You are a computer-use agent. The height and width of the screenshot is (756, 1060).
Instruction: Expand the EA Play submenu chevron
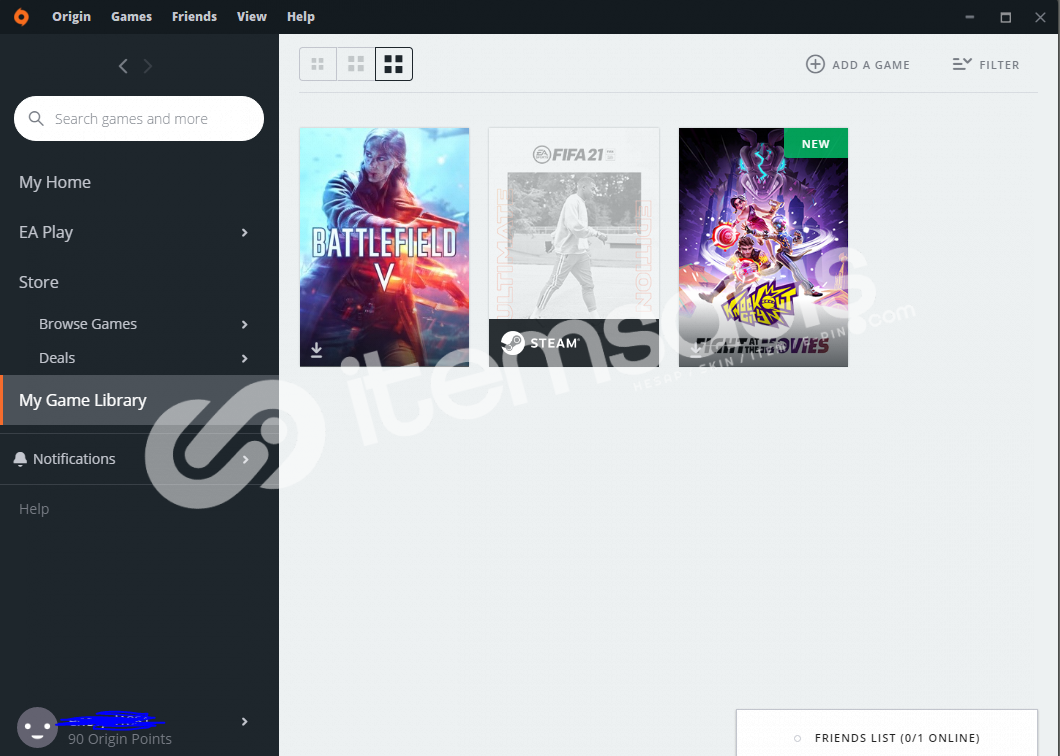(245, 233)
